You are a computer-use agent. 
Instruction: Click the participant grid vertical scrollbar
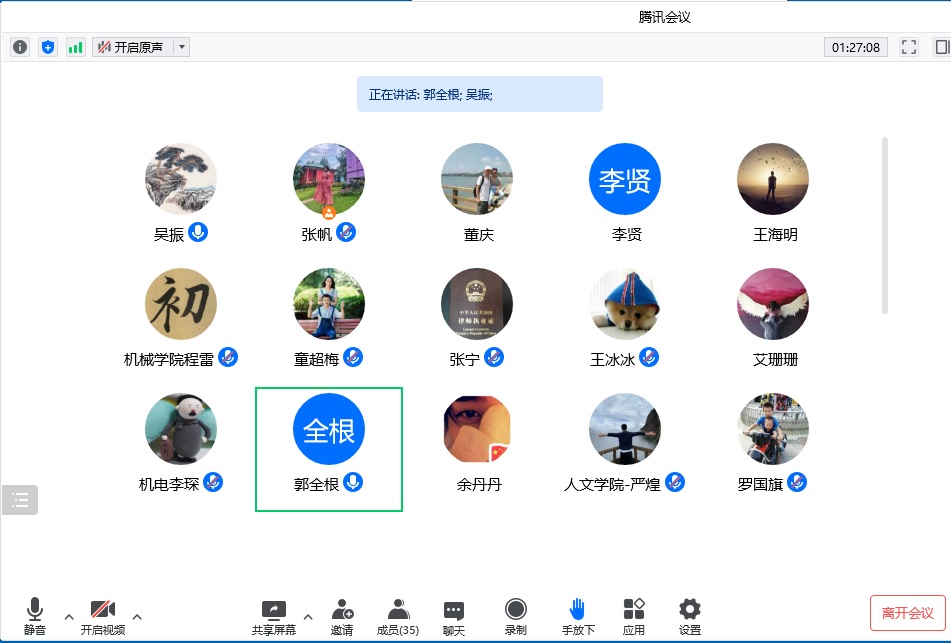(884, 225)
